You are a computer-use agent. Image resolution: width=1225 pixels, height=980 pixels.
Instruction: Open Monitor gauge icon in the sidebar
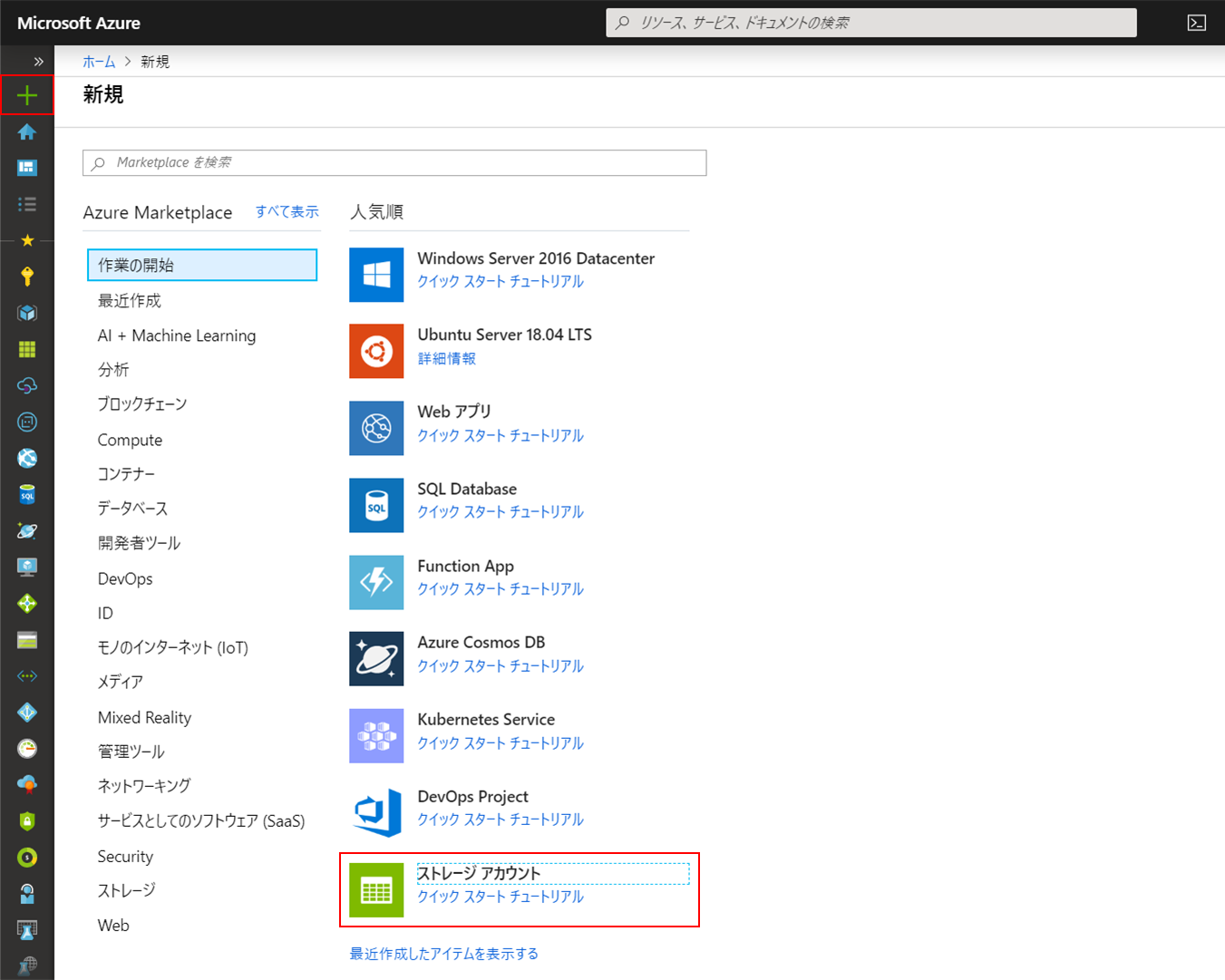click(x=27, y=749)
